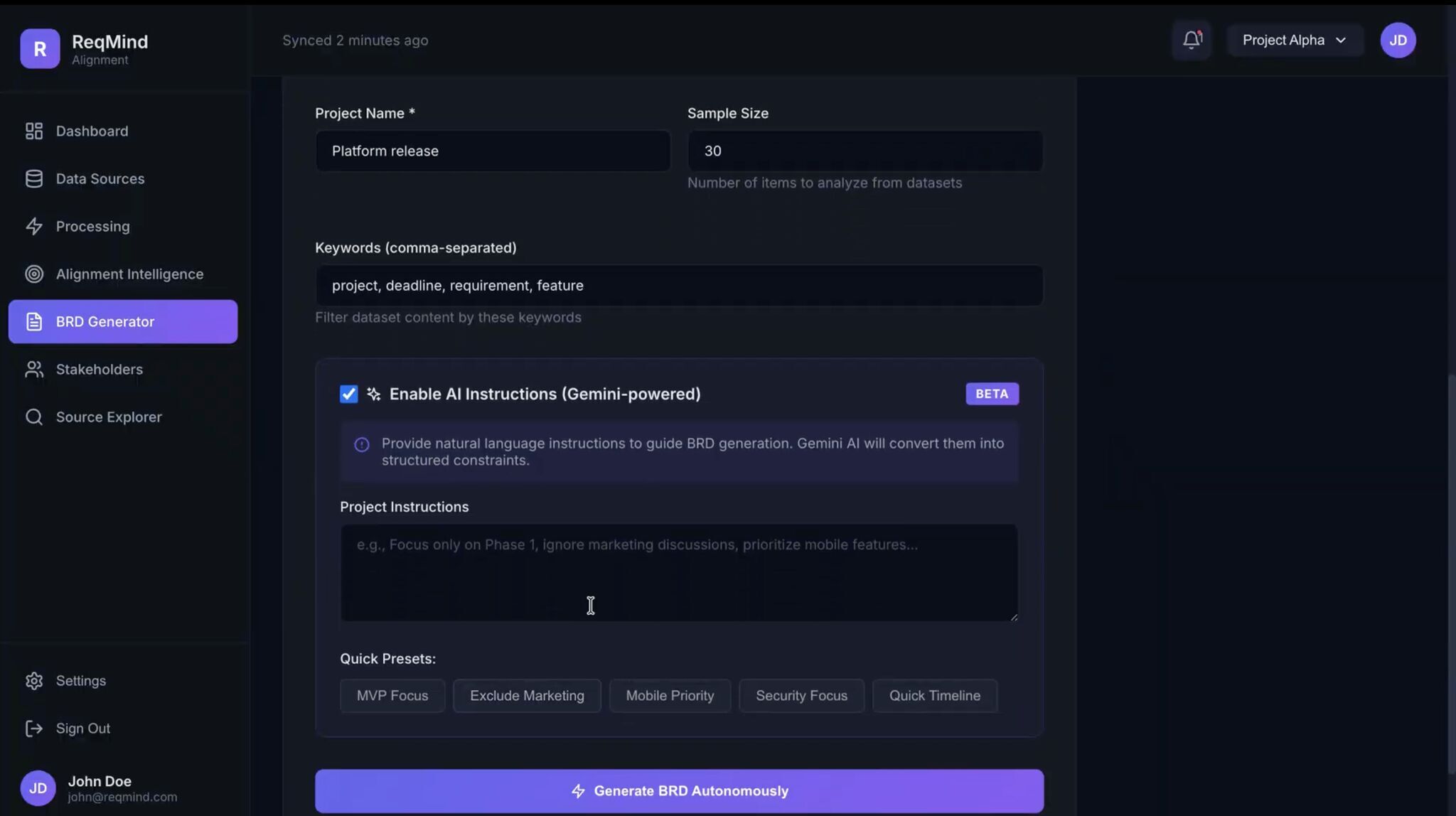Click the Stakeholders people icon

pos(34,369)
